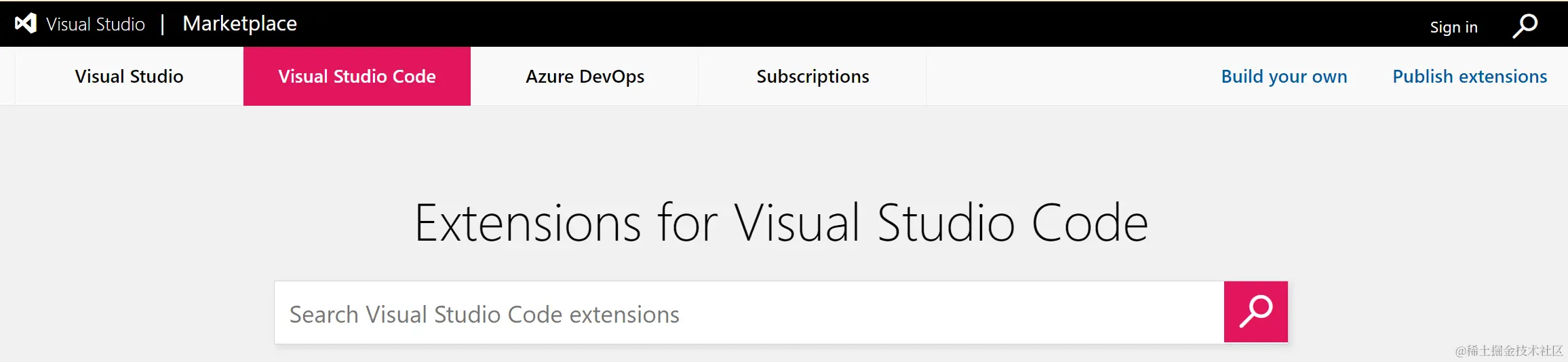Click the Chinese watermark text

(x=1508, y=350)
